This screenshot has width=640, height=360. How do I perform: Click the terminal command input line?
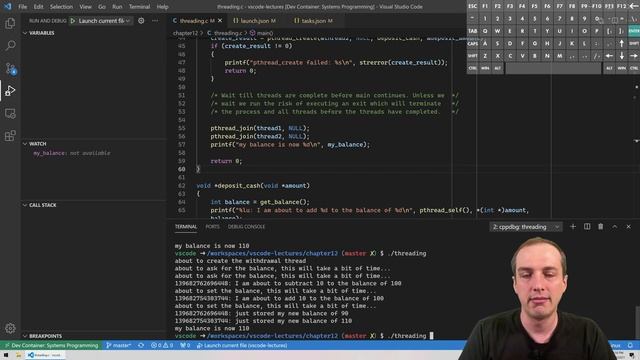(x=304, y=336)
